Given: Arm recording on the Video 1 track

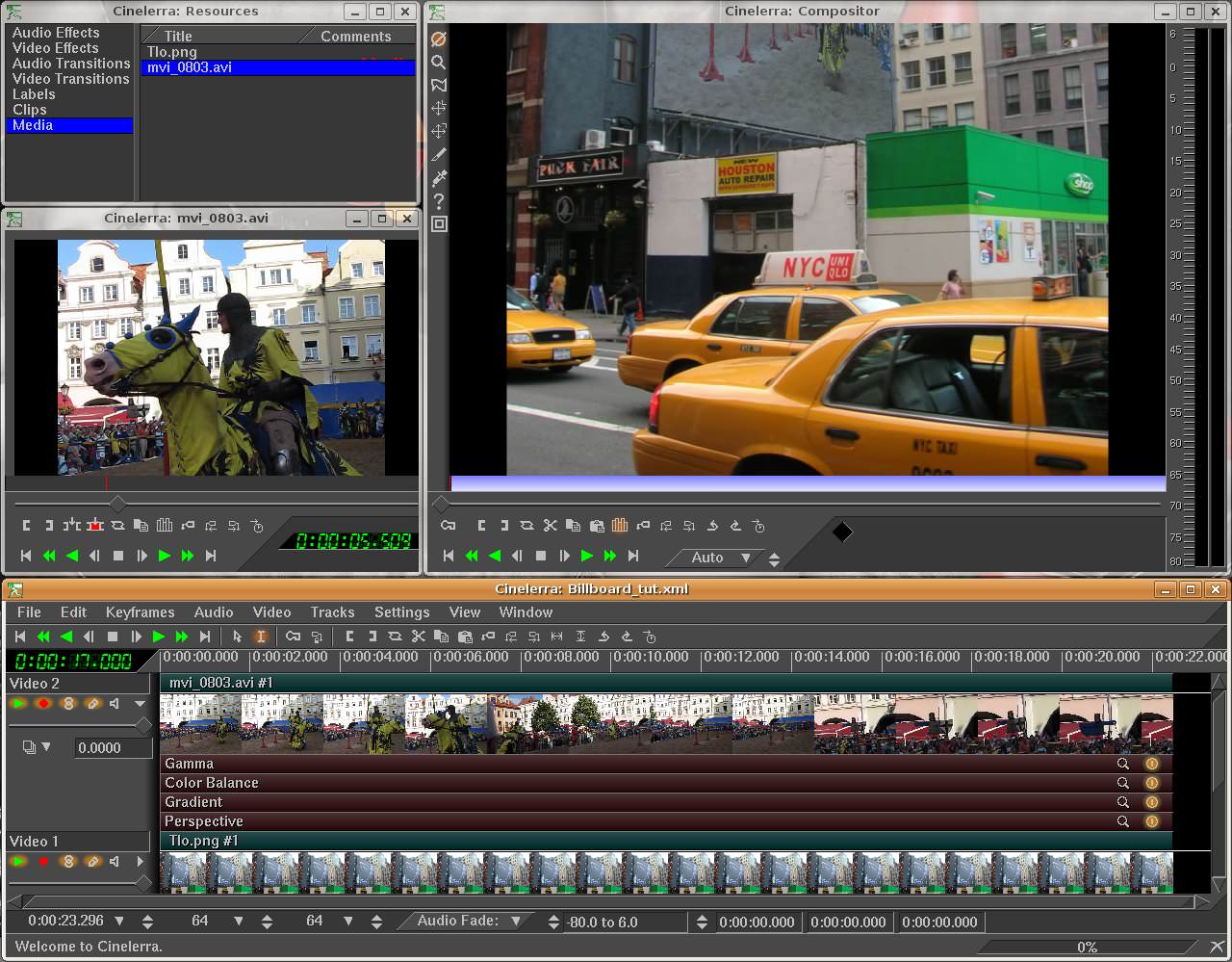Looking at the screenshot, I should pos(42,861).
